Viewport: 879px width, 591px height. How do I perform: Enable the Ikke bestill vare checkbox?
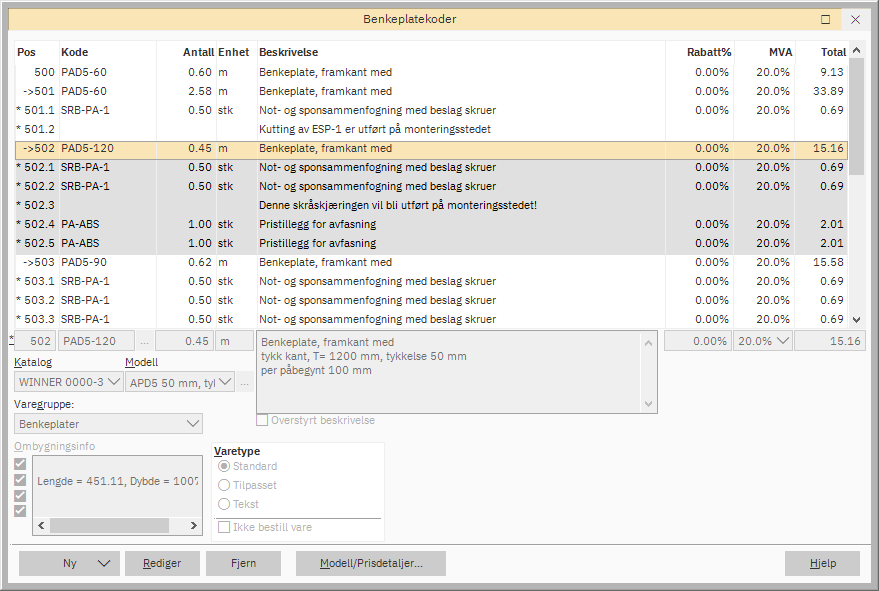pyautogui.click(x=225, y=527)
